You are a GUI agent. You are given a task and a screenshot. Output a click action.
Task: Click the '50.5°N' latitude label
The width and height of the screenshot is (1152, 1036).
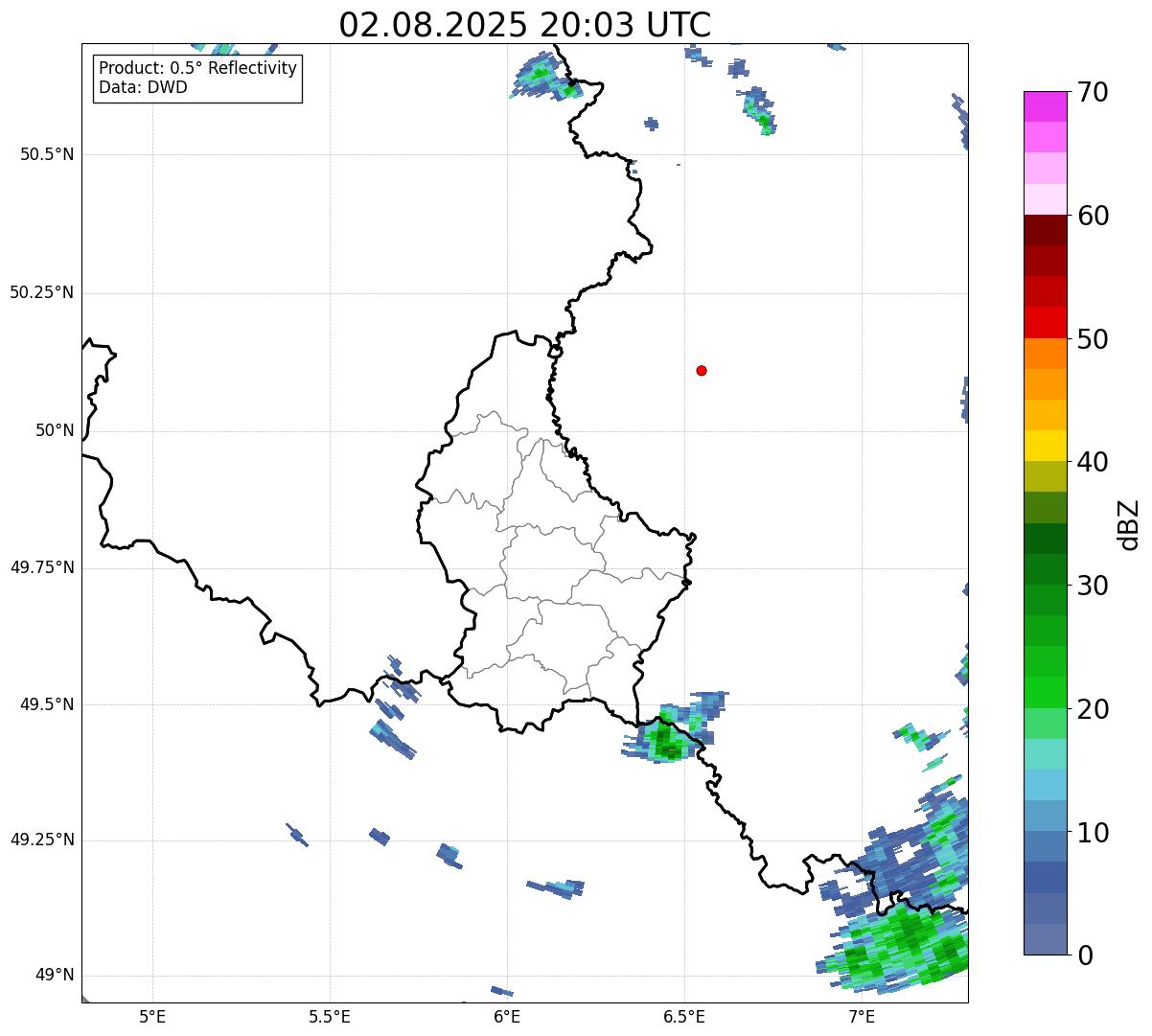[x=47, y=154]
